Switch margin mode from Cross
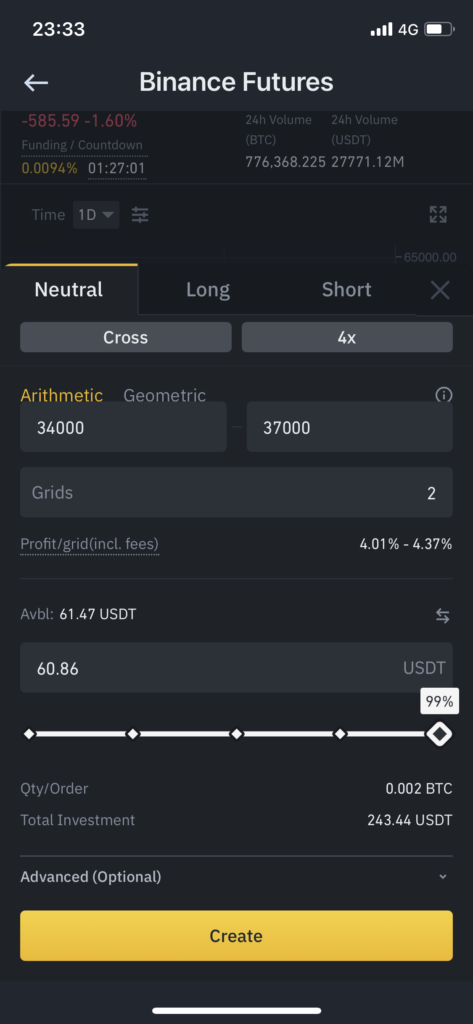473x1024 pixels. [125, 337]
